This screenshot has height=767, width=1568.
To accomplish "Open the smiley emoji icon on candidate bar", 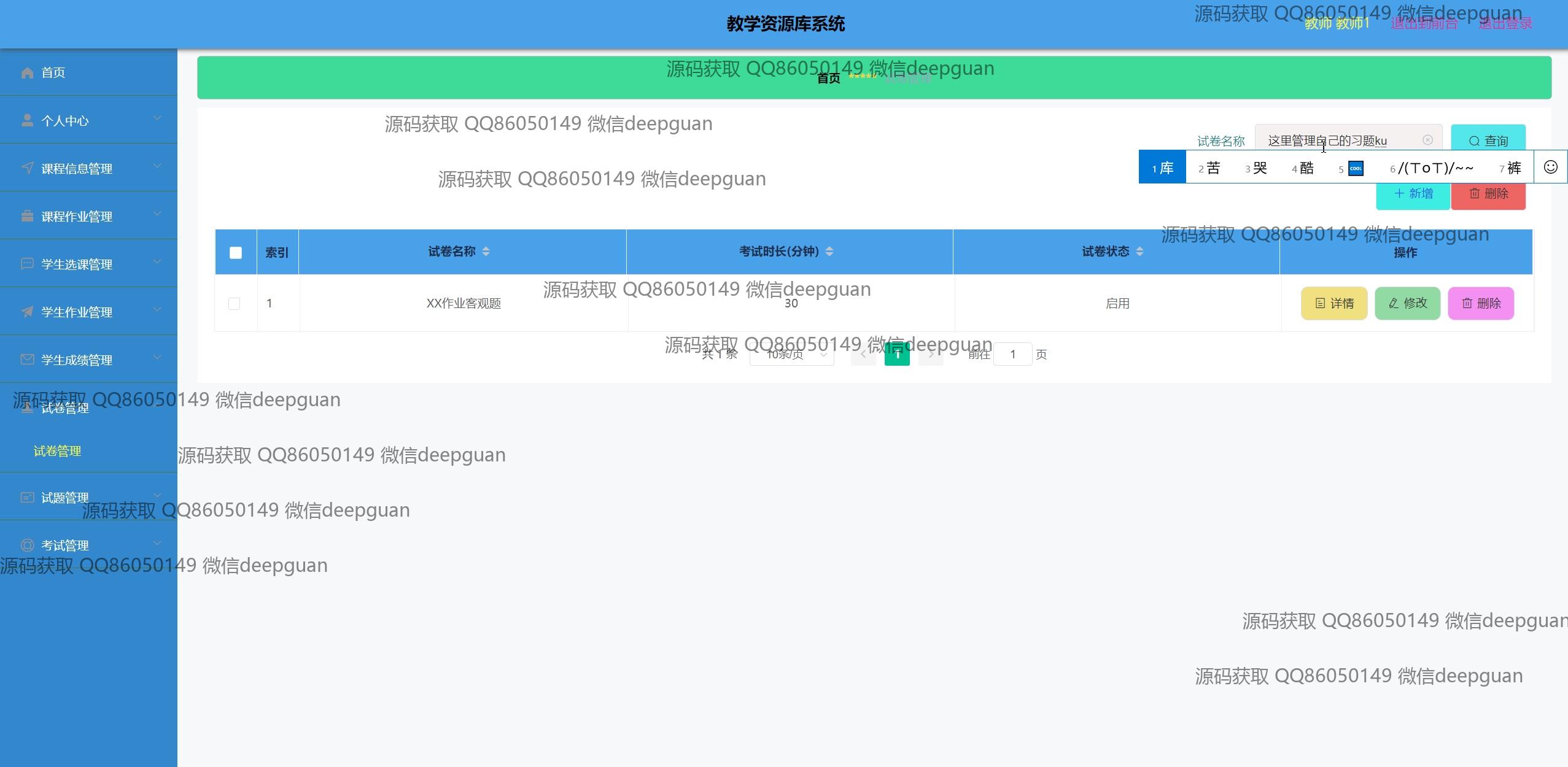I will [1550, 166].
